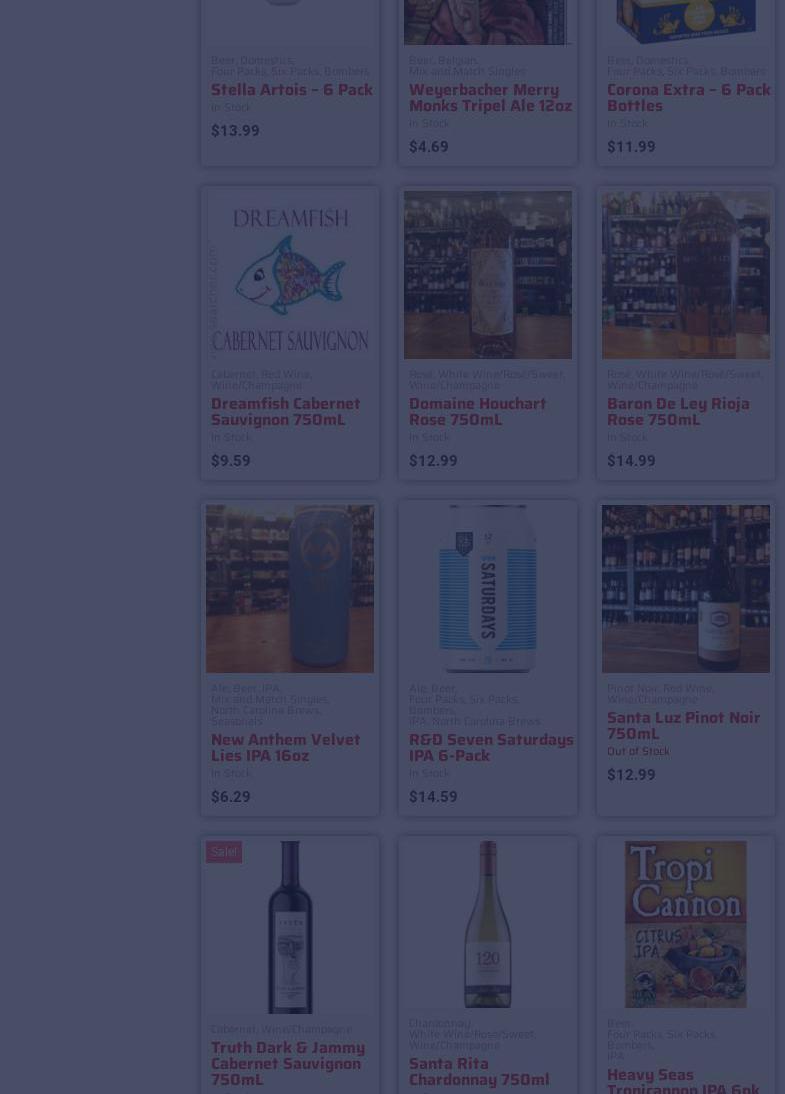Open Santa Luz Pinot Noir 750mL link
This screenshot has height=1094, width=785.
[x=683, y=726]
